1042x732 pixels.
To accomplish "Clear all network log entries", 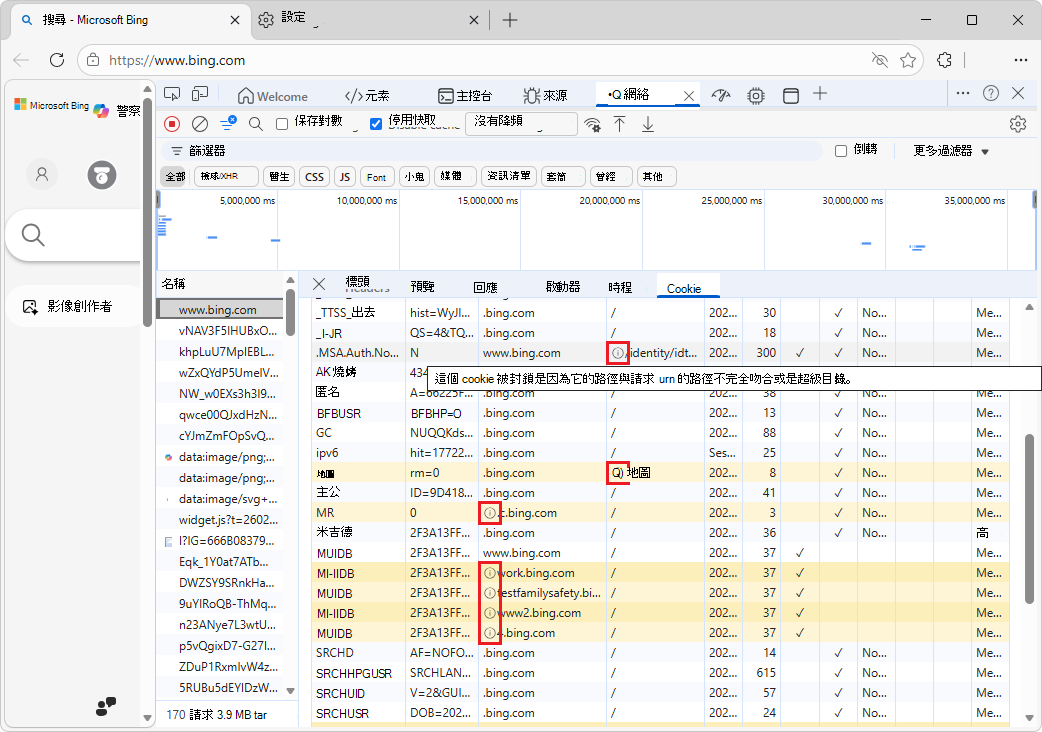I will [x=198, y=123].
